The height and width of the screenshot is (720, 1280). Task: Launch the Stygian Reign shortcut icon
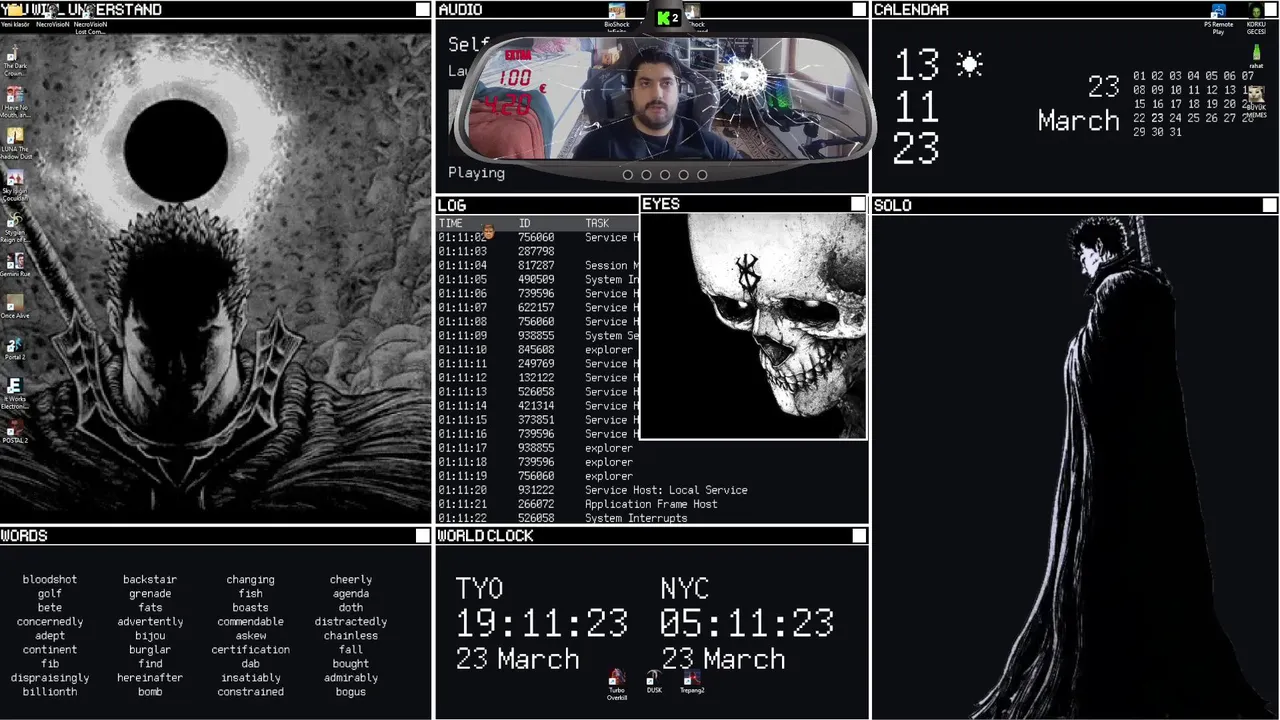(x=14, y=226)
